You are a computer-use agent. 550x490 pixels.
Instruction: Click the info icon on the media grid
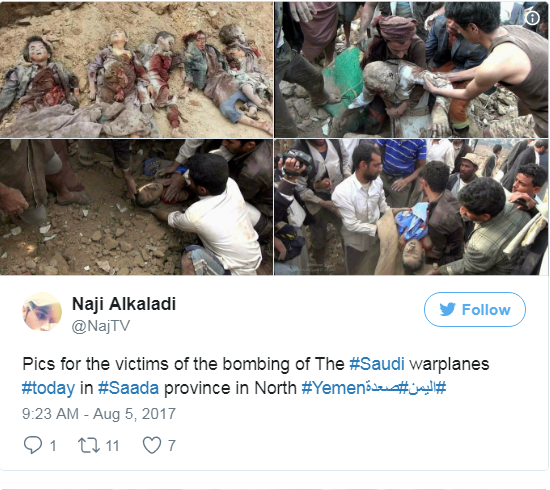click(532, 18)
